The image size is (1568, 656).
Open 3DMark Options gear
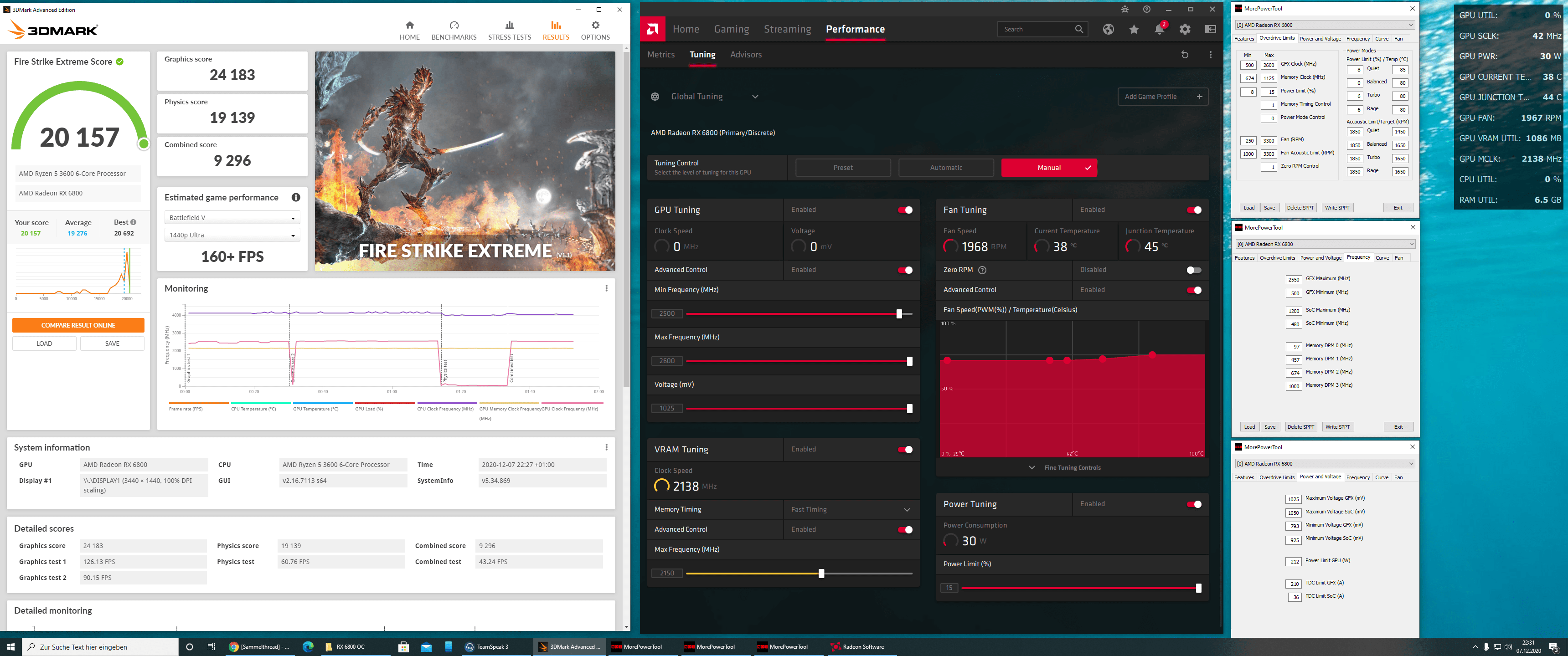[x=595, y=30]
